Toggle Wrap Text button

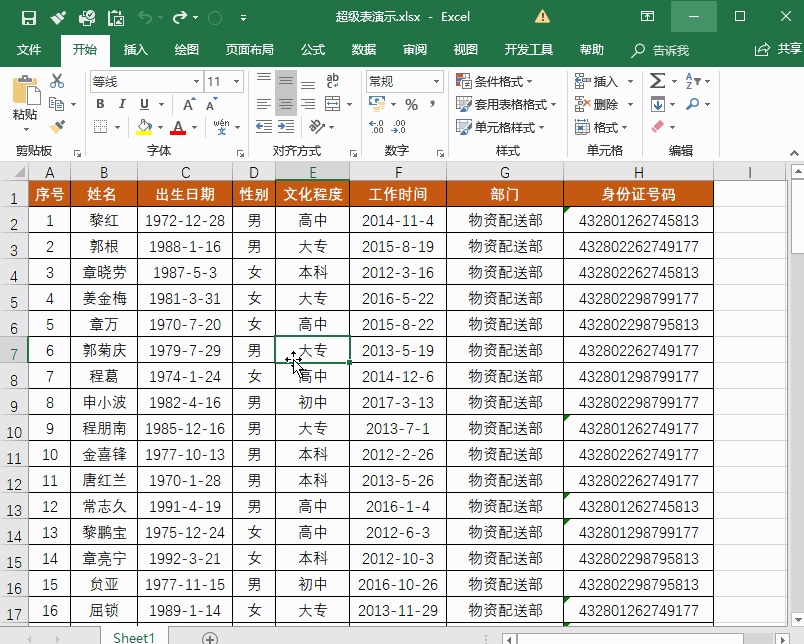[332, 81]
